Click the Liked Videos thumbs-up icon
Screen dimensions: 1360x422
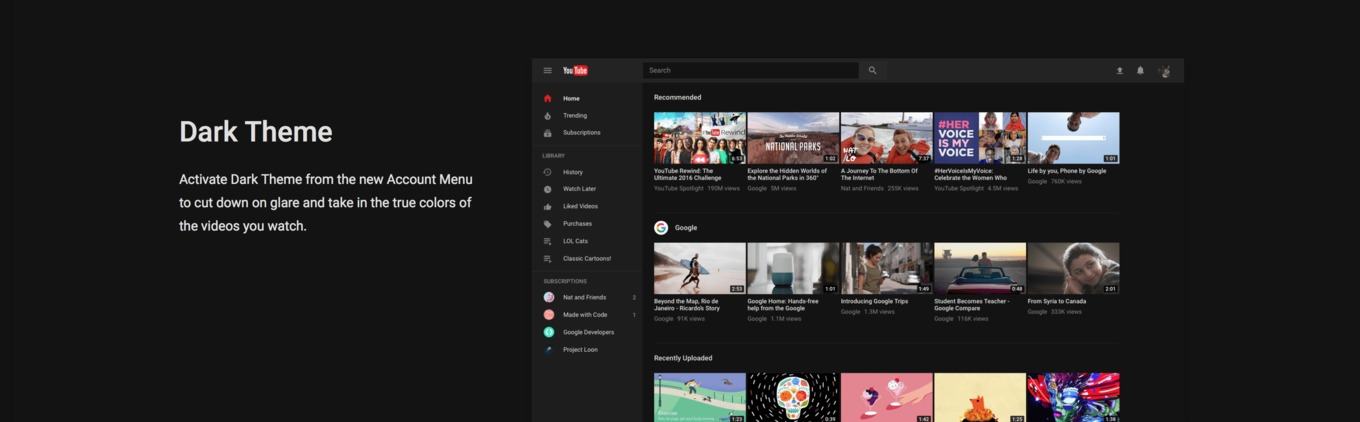548,206
